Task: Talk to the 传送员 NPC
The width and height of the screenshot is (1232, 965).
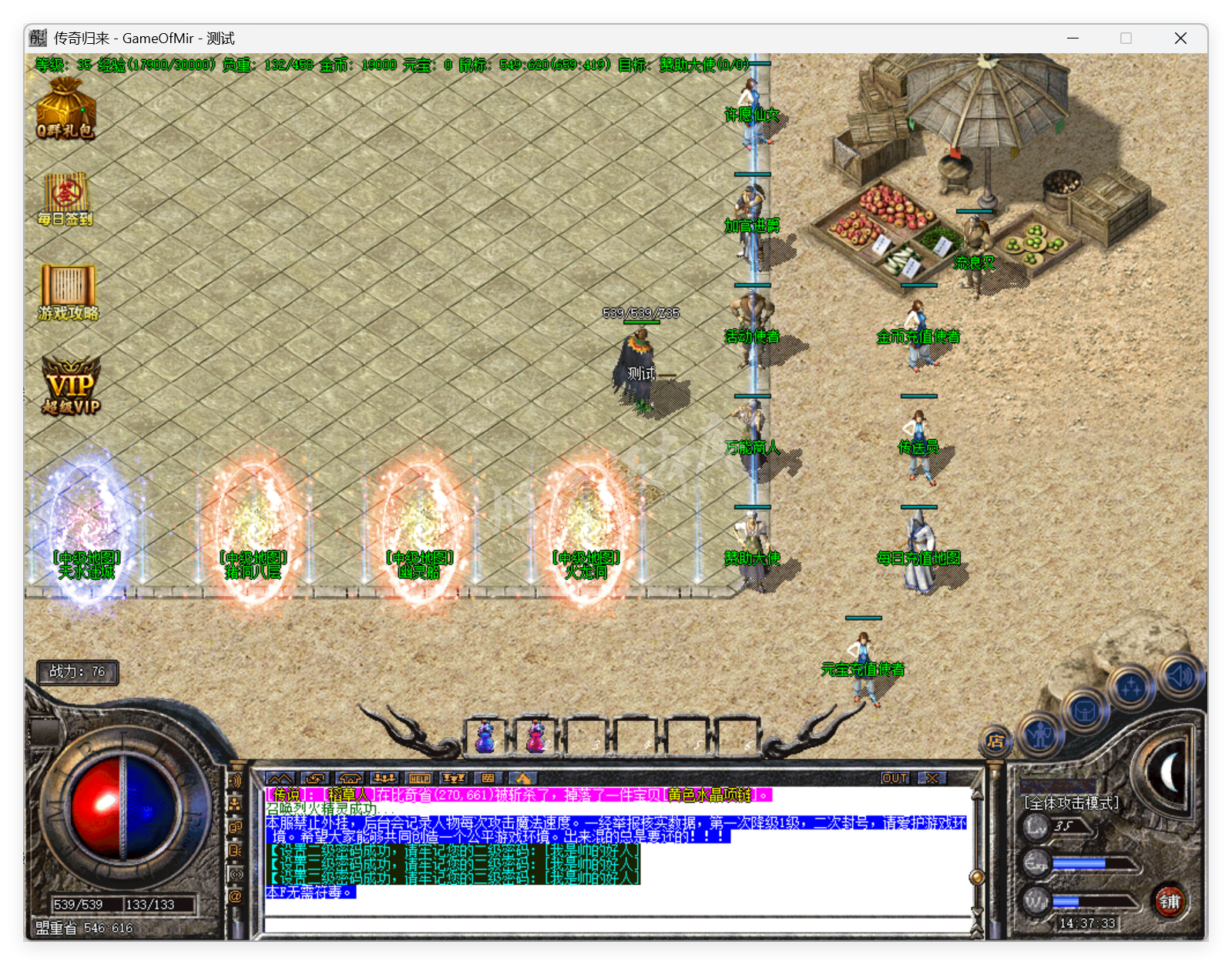Action: pos(918,447)
